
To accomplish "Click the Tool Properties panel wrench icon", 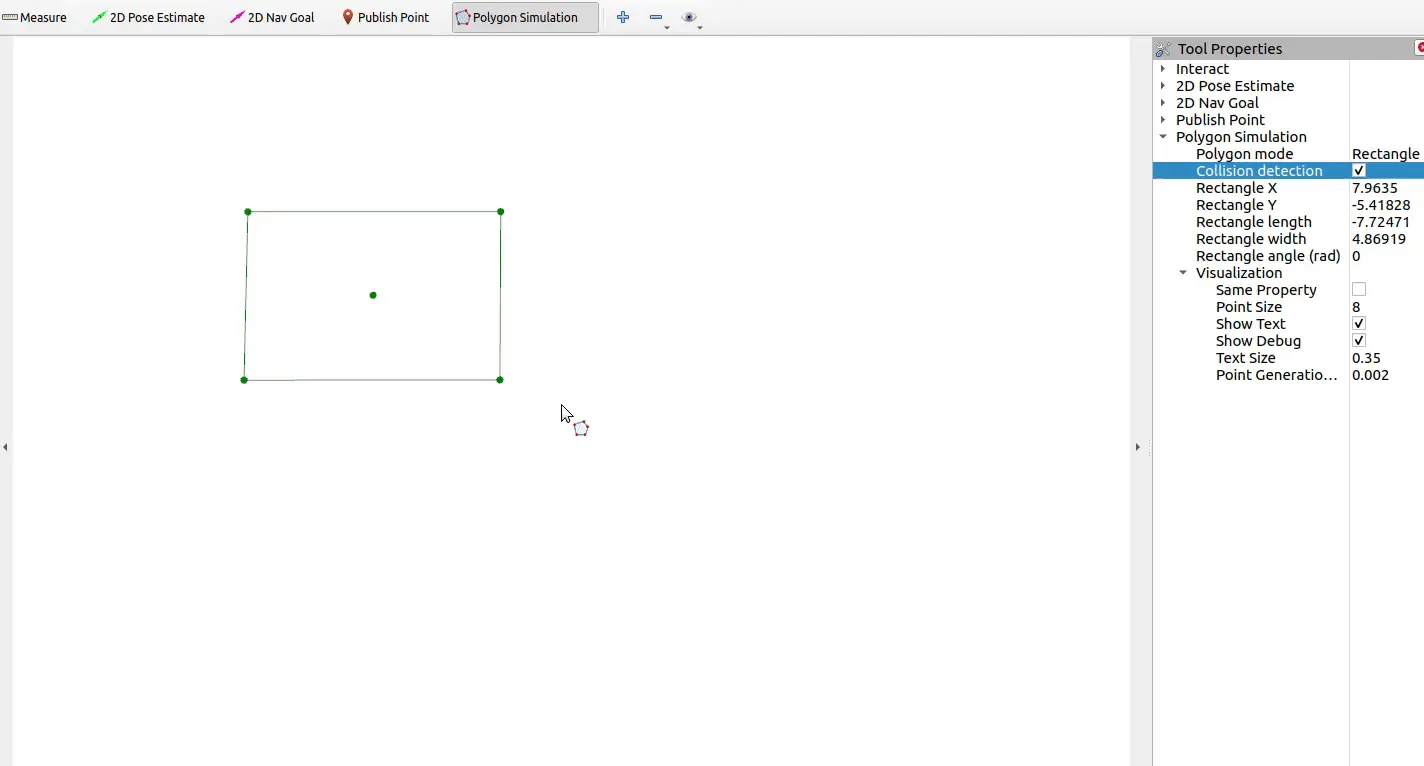I will point(1163,48).
